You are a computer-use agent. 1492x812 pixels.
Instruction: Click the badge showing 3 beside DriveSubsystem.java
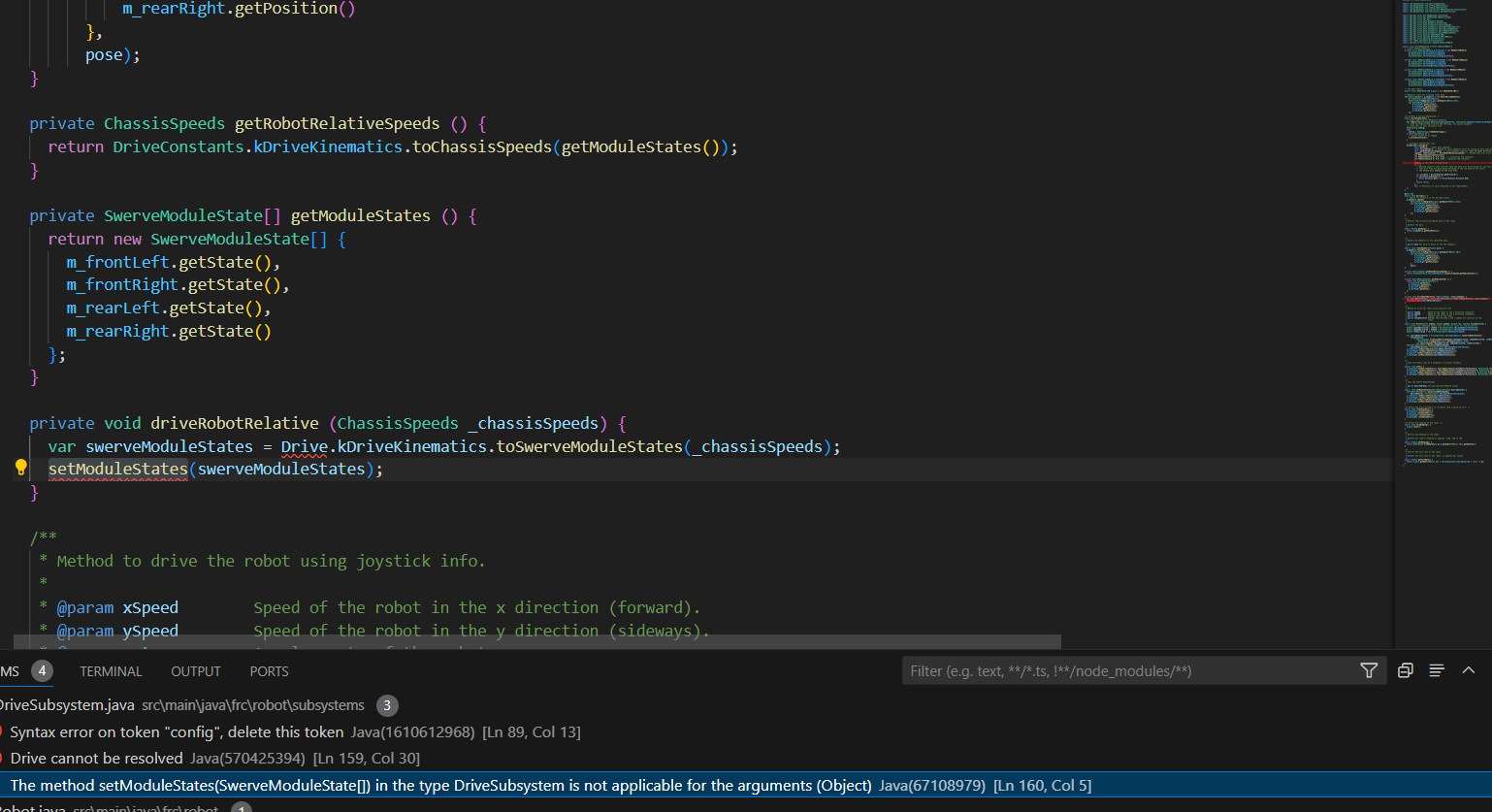[x=386, y=705]
